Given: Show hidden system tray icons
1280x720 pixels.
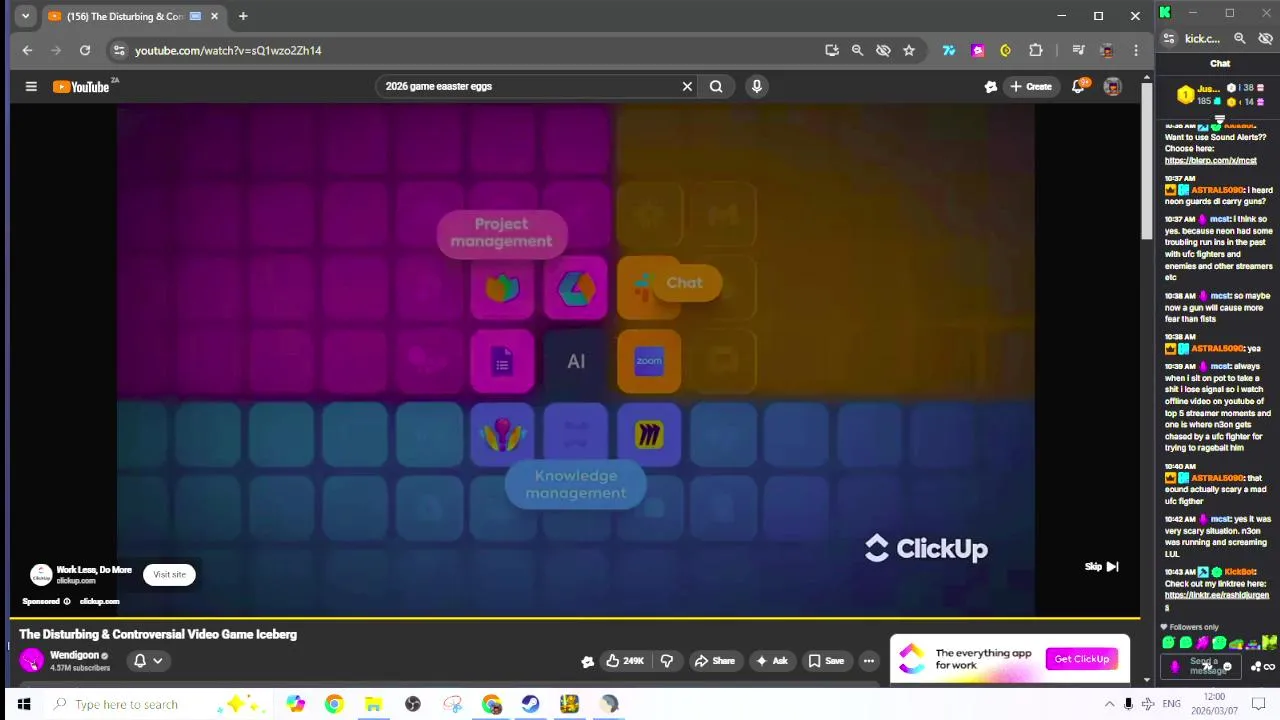Looking at the screenshot, I should pyautogui.click(x=1109, y=704).
